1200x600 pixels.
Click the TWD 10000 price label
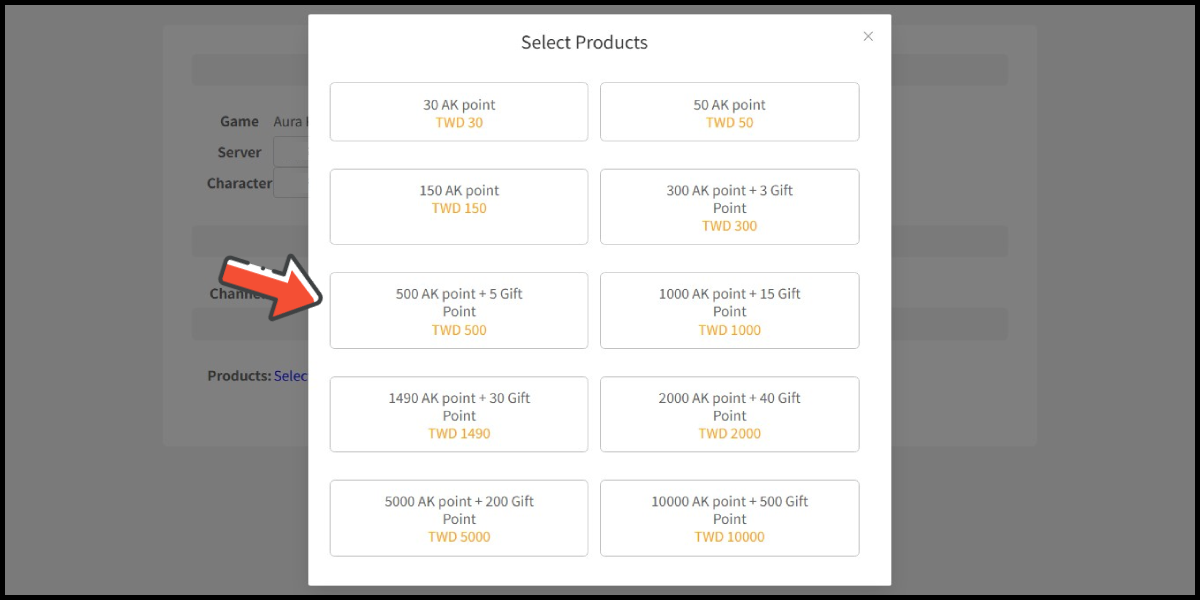(x=729, y=537)
